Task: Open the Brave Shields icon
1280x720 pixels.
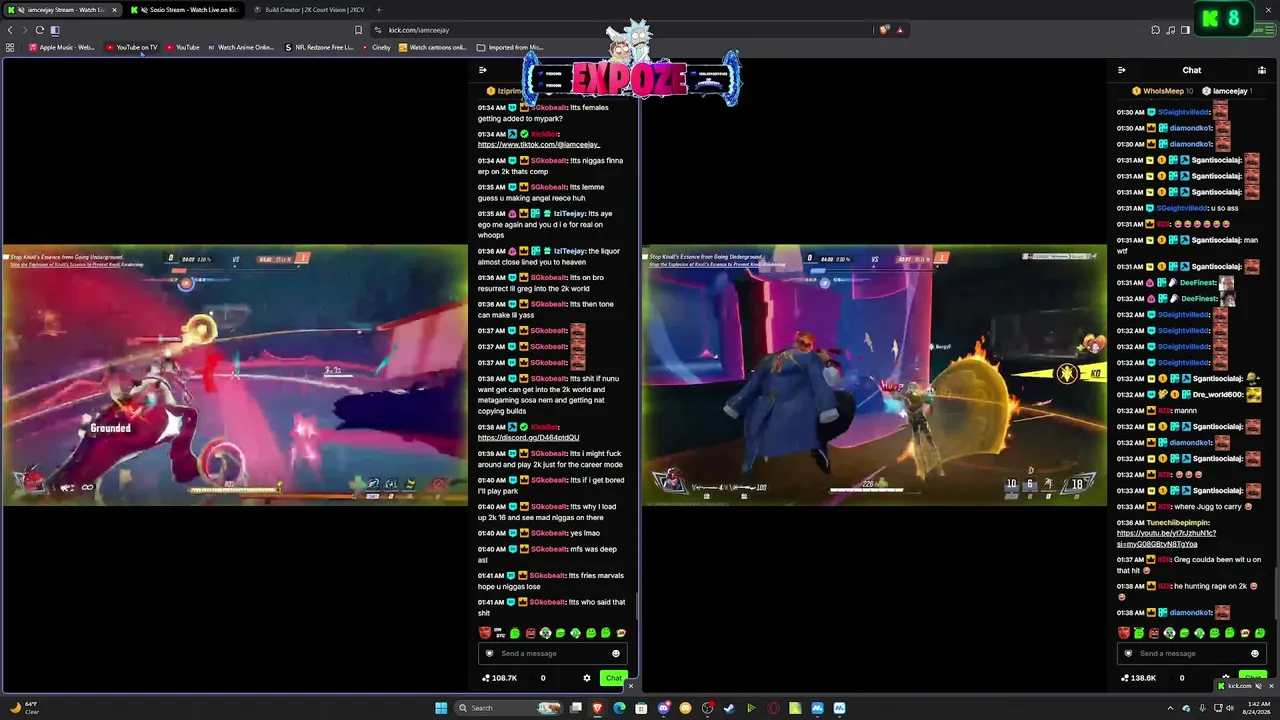Action: (884, 30)
